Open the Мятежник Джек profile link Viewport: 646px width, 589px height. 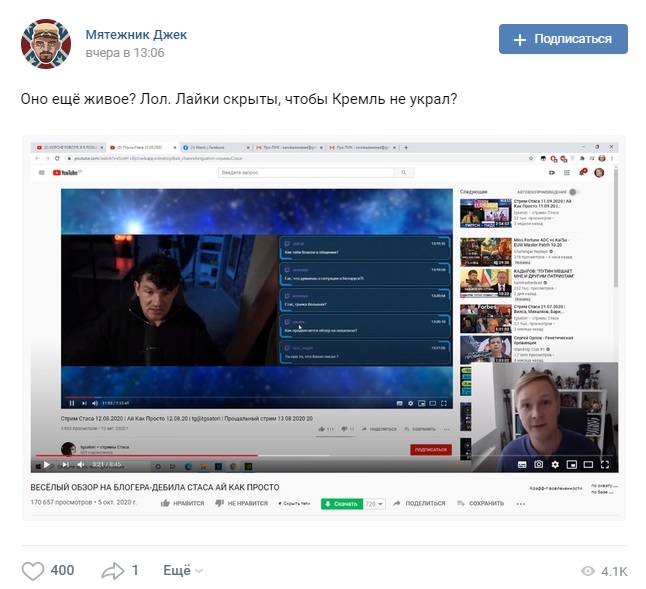tap(136, 35)
